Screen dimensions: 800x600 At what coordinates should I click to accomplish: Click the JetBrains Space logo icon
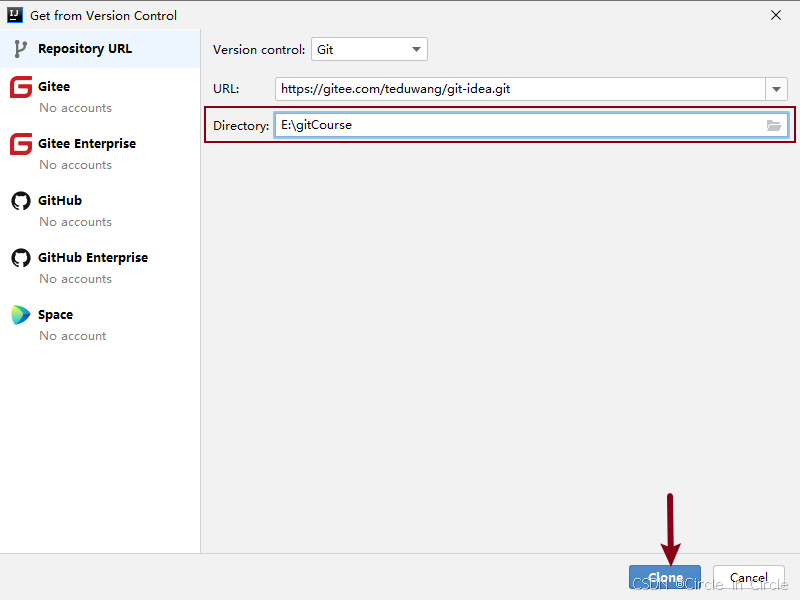tap(20, 315)
